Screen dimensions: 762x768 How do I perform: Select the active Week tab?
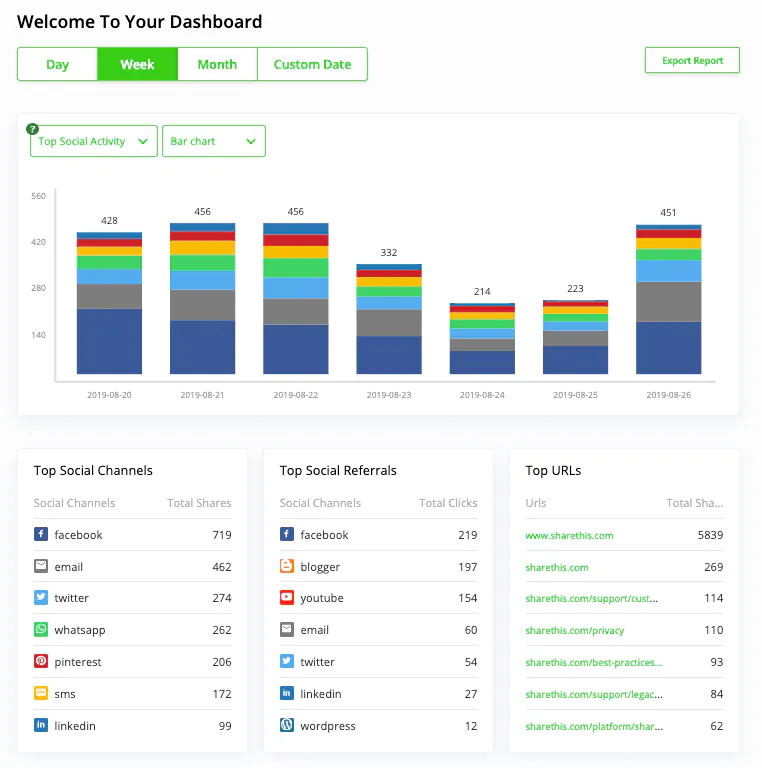click(x=137, y=65)
